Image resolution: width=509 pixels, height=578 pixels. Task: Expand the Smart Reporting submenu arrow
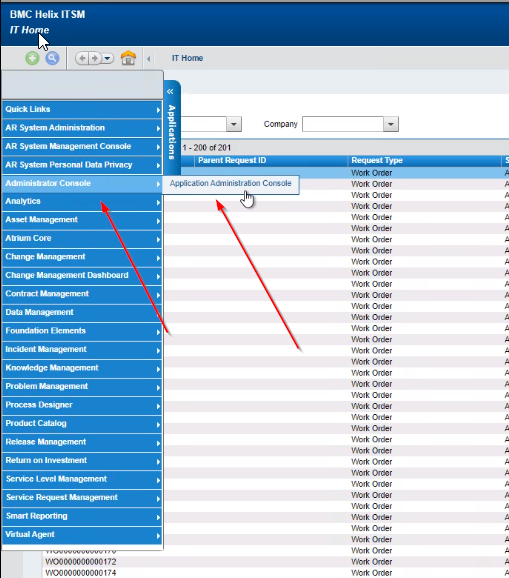pyautogui.click(x=158, y=517)
